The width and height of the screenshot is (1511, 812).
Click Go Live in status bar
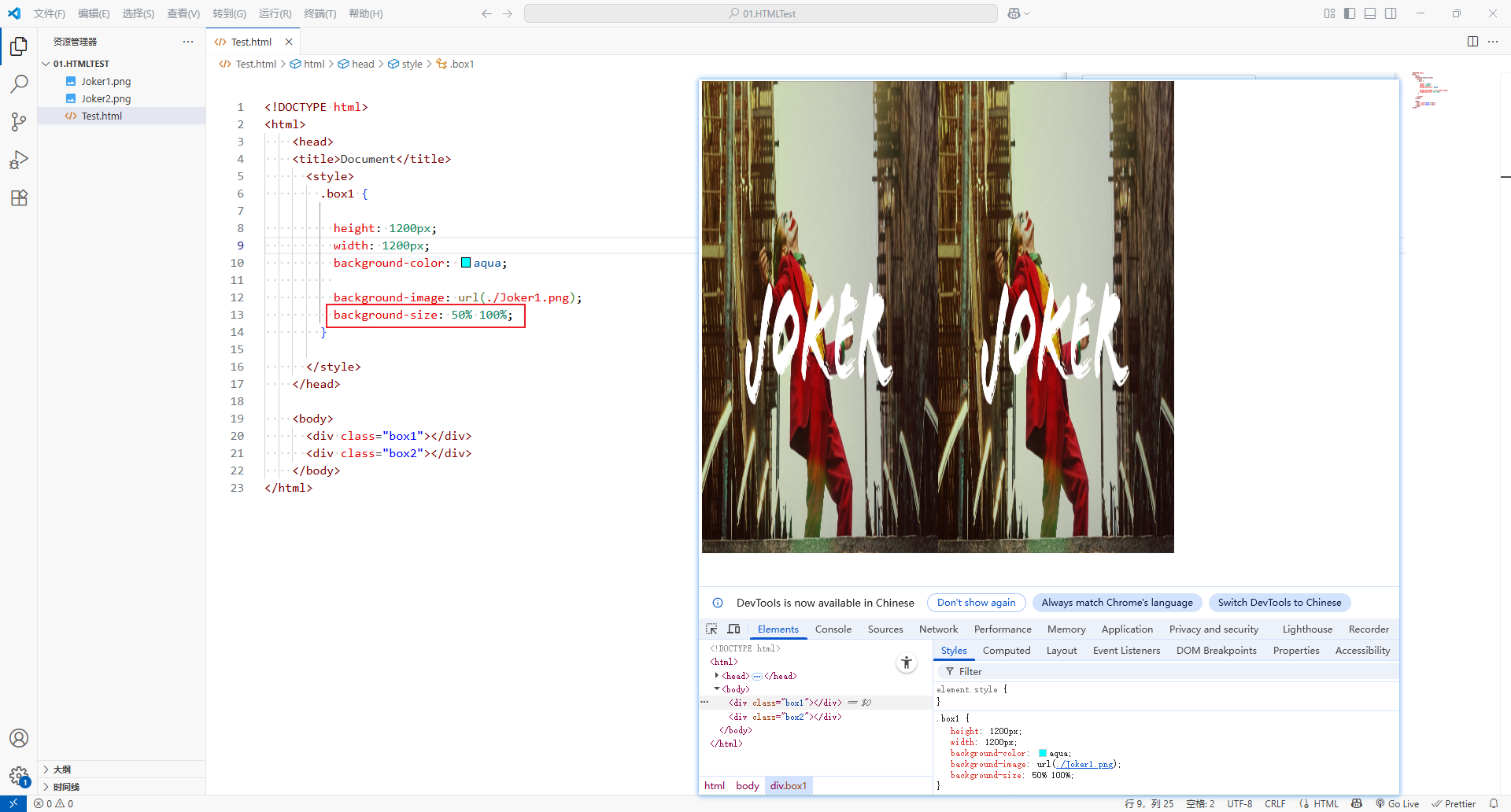1397,803
